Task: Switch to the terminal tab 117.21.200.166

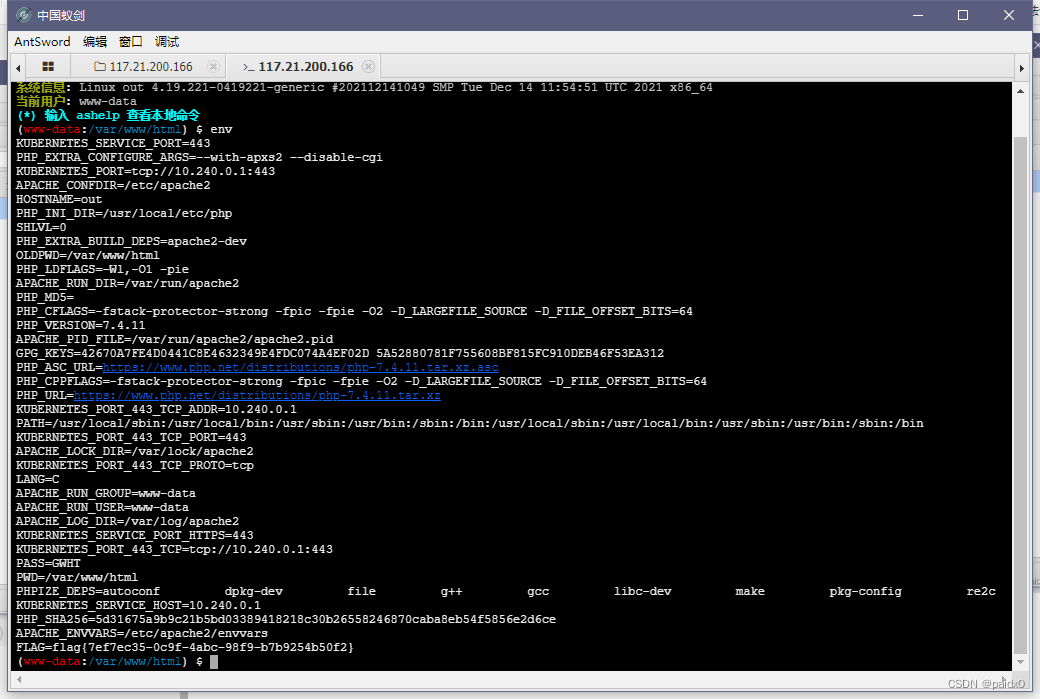Action: coord(298,66)
